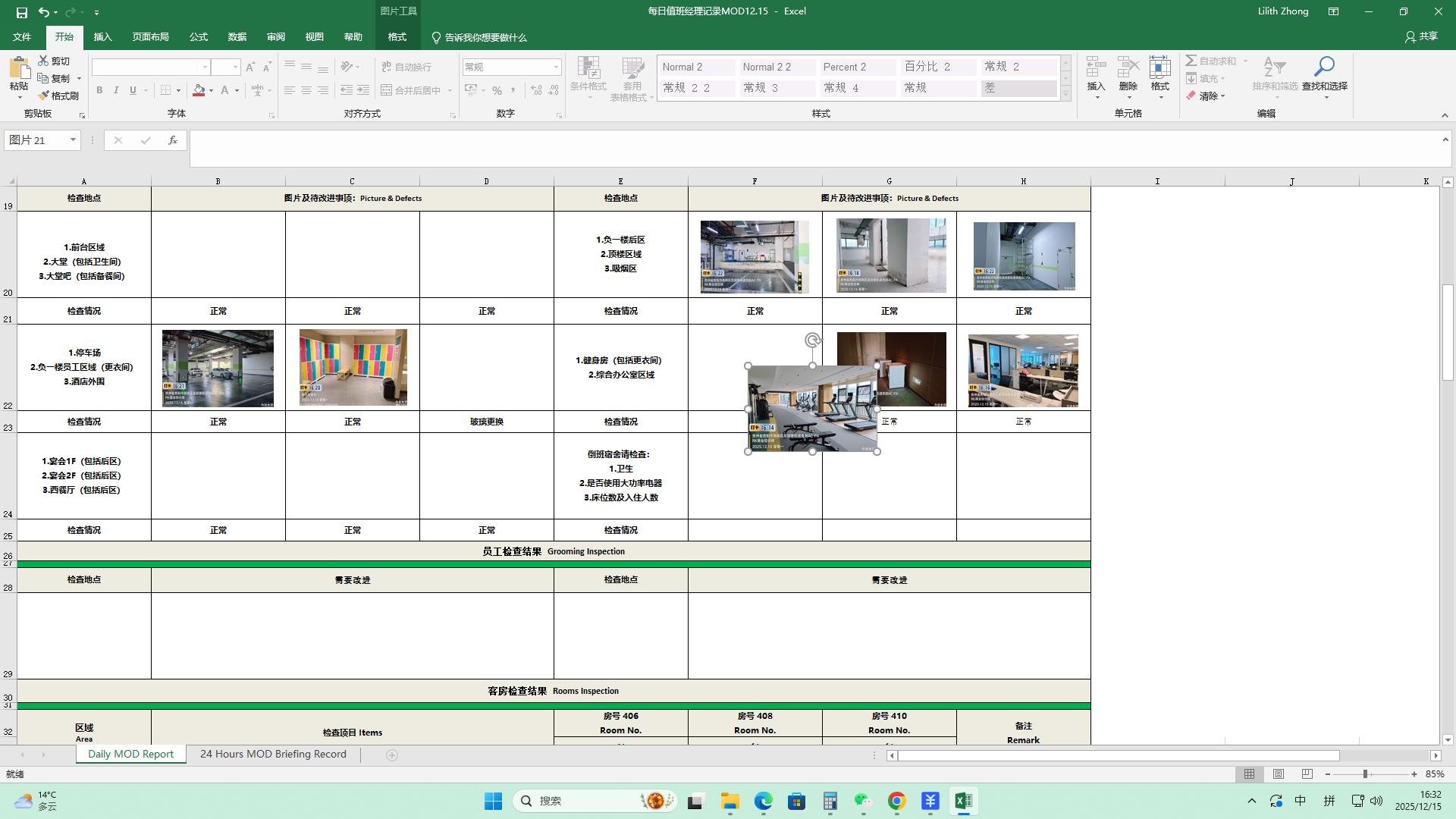Click the zoom slider handle
This screenshot has width=1456, height=819.
(1365, 773)
